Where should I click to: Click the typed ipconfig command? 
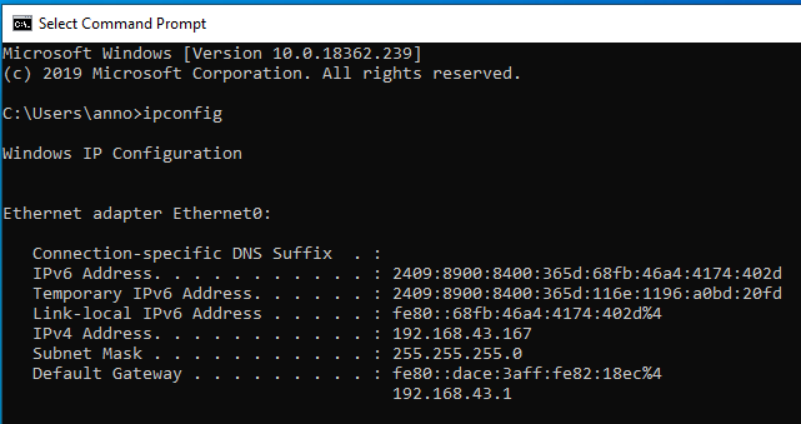185,113
